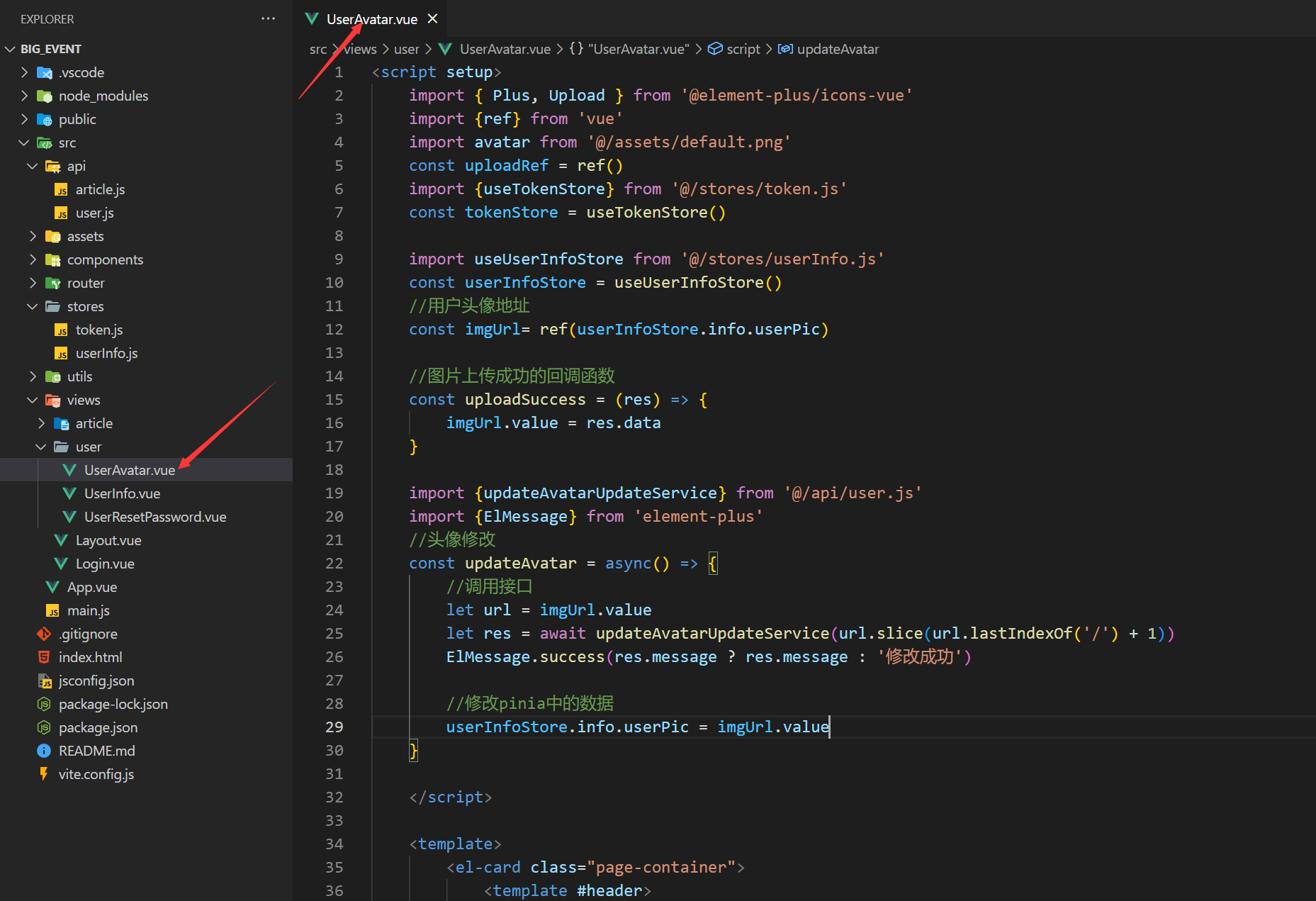Click the assets folder icon
This screenshot has width=1316, height=901.
[53, 236]
